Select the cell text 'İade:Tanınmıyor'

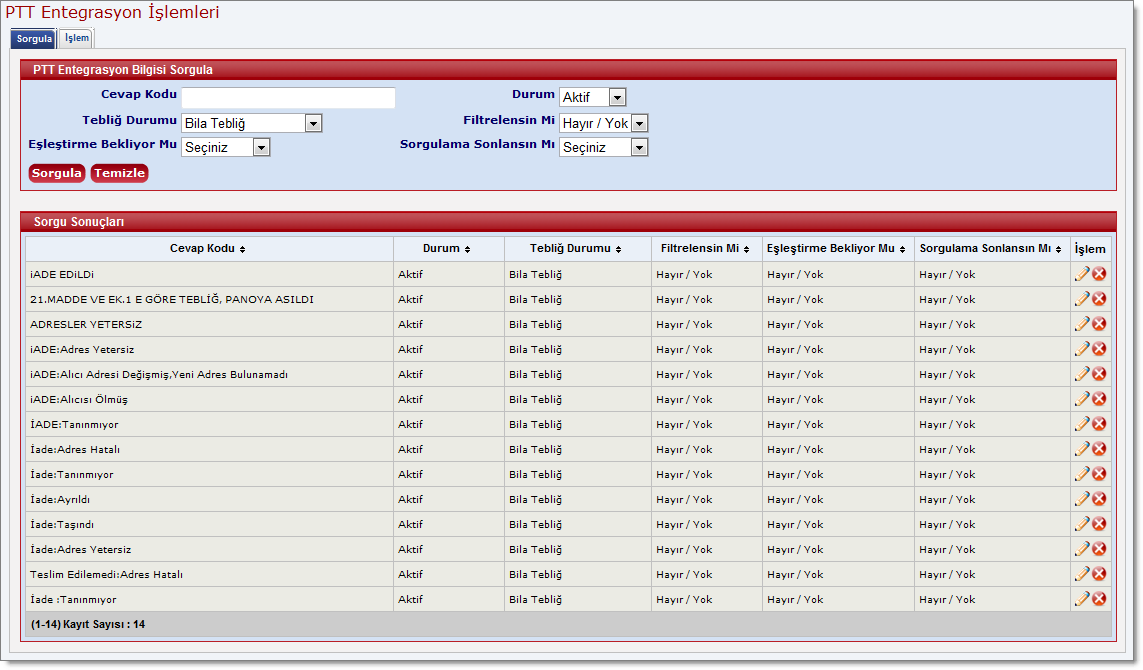click(71, 475)
